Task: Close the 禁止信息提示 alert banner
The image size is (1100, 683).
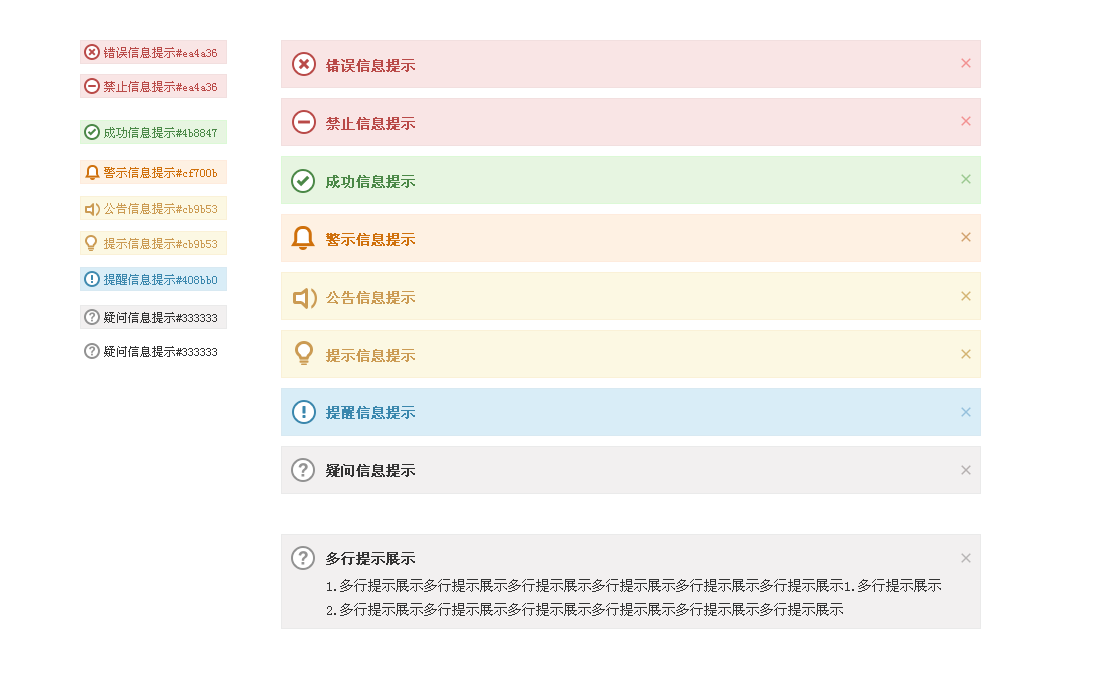Action: (x=966, y=121)
